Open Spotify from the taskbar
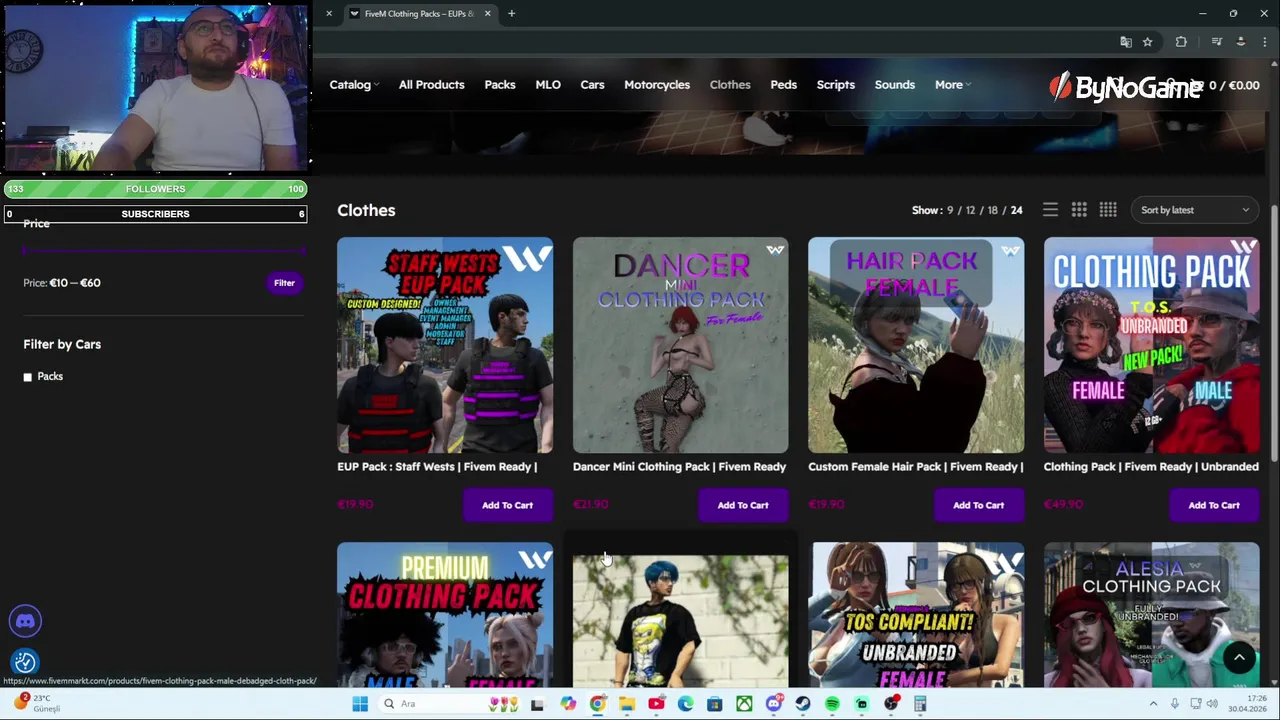Screen dimensions: 1280x720 point(832,704)
